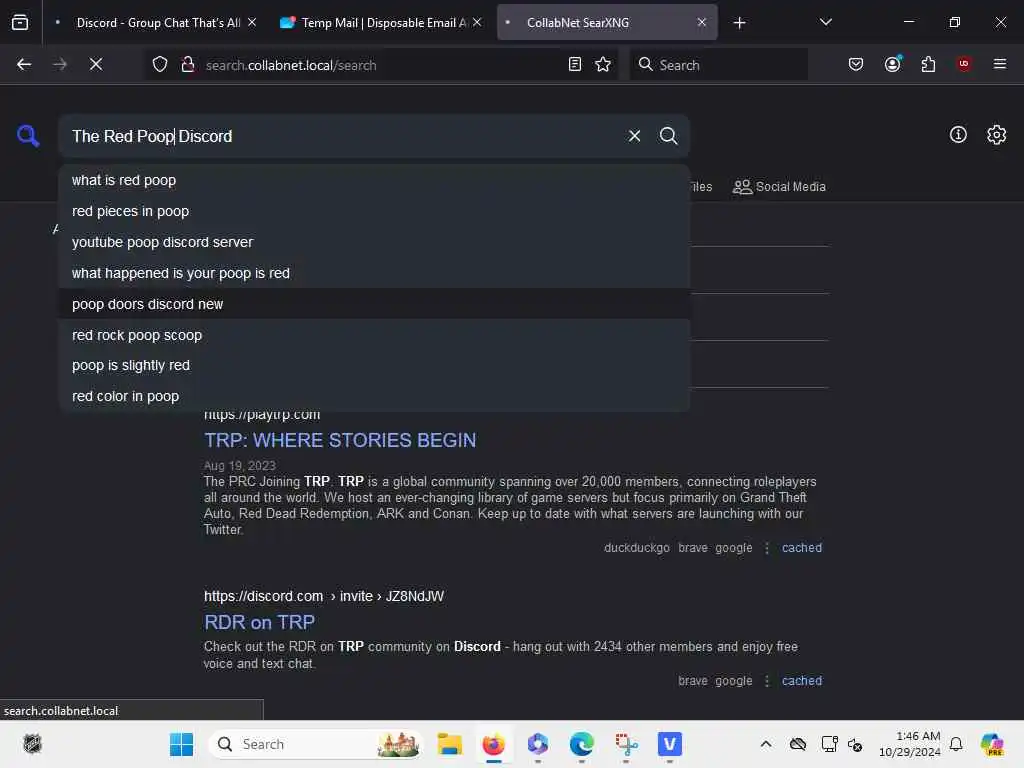Open Firefox application hamburger menu
This screenshot has height=768, width=1024.
click(999, 64)
